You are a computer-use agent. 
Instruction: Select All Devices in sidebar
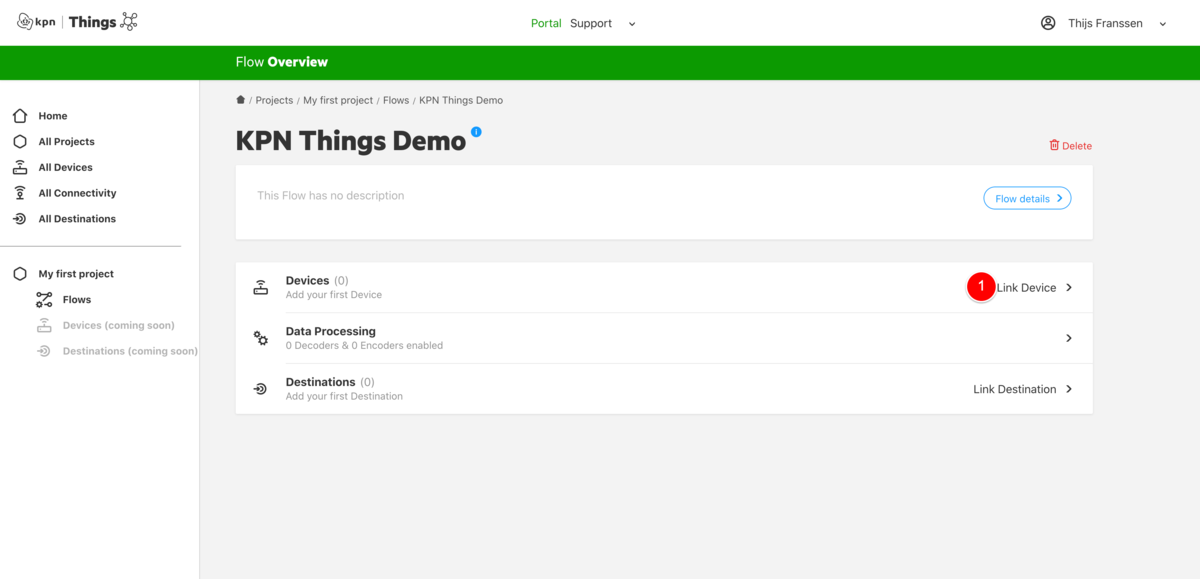66,168
